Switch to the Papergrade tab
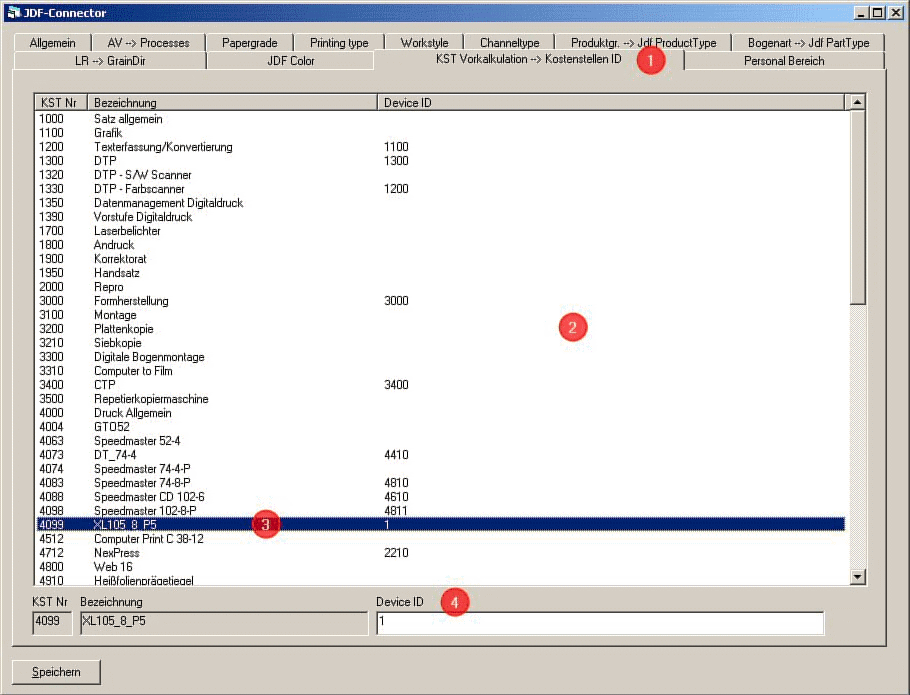The height and width of the screenshot is (695, 910). (x=250, y=42)
